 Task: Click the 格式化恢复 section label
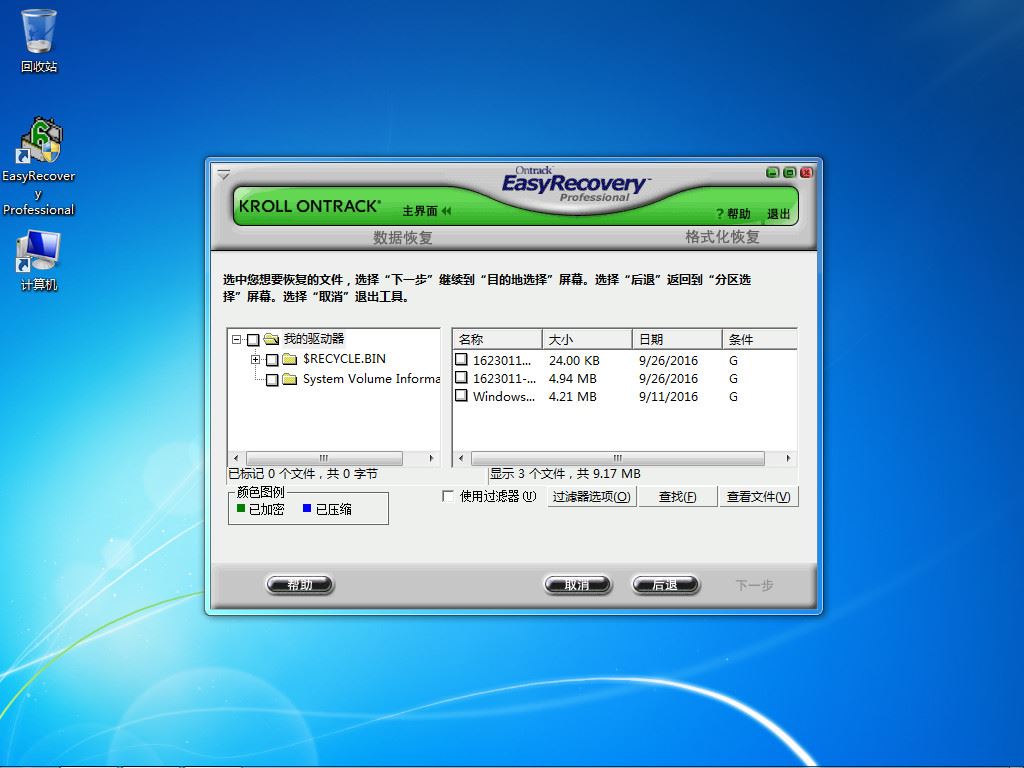722,236
